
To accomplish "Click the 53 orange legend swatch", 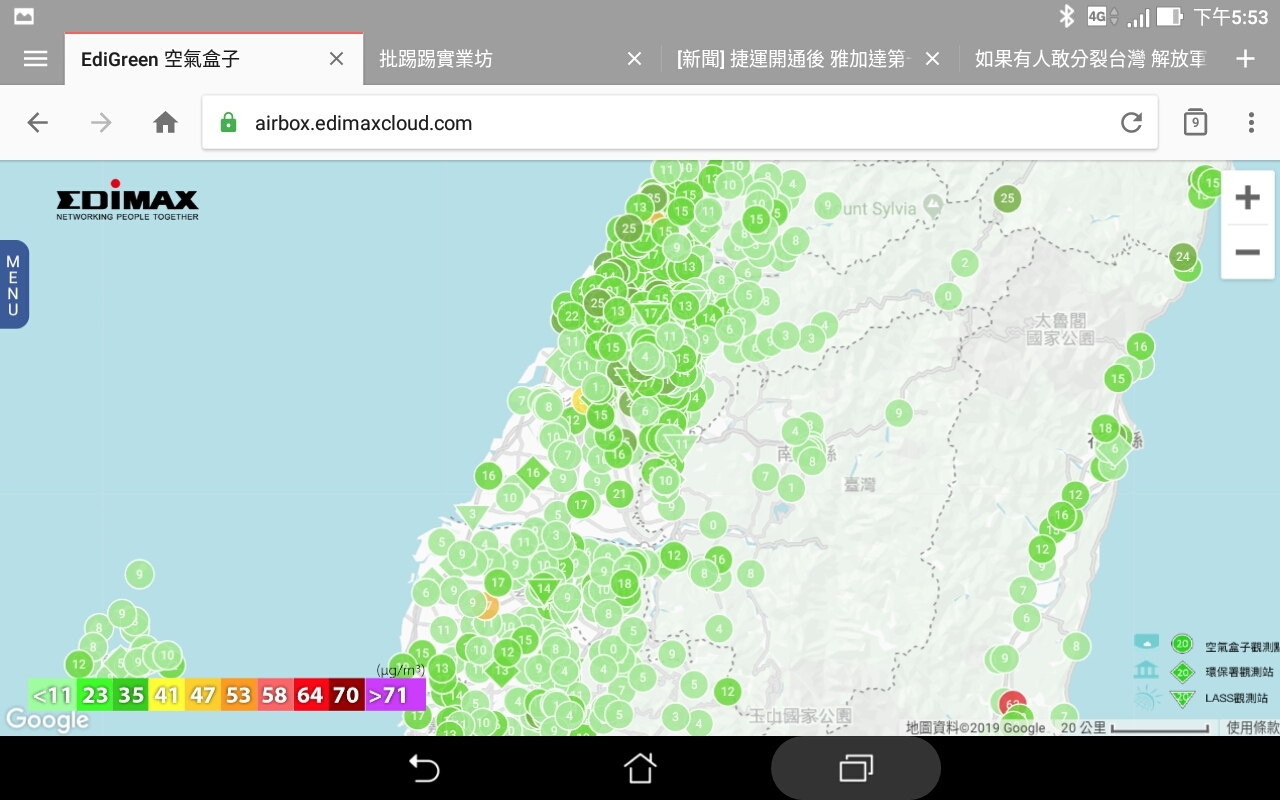I will pos(239,695).
